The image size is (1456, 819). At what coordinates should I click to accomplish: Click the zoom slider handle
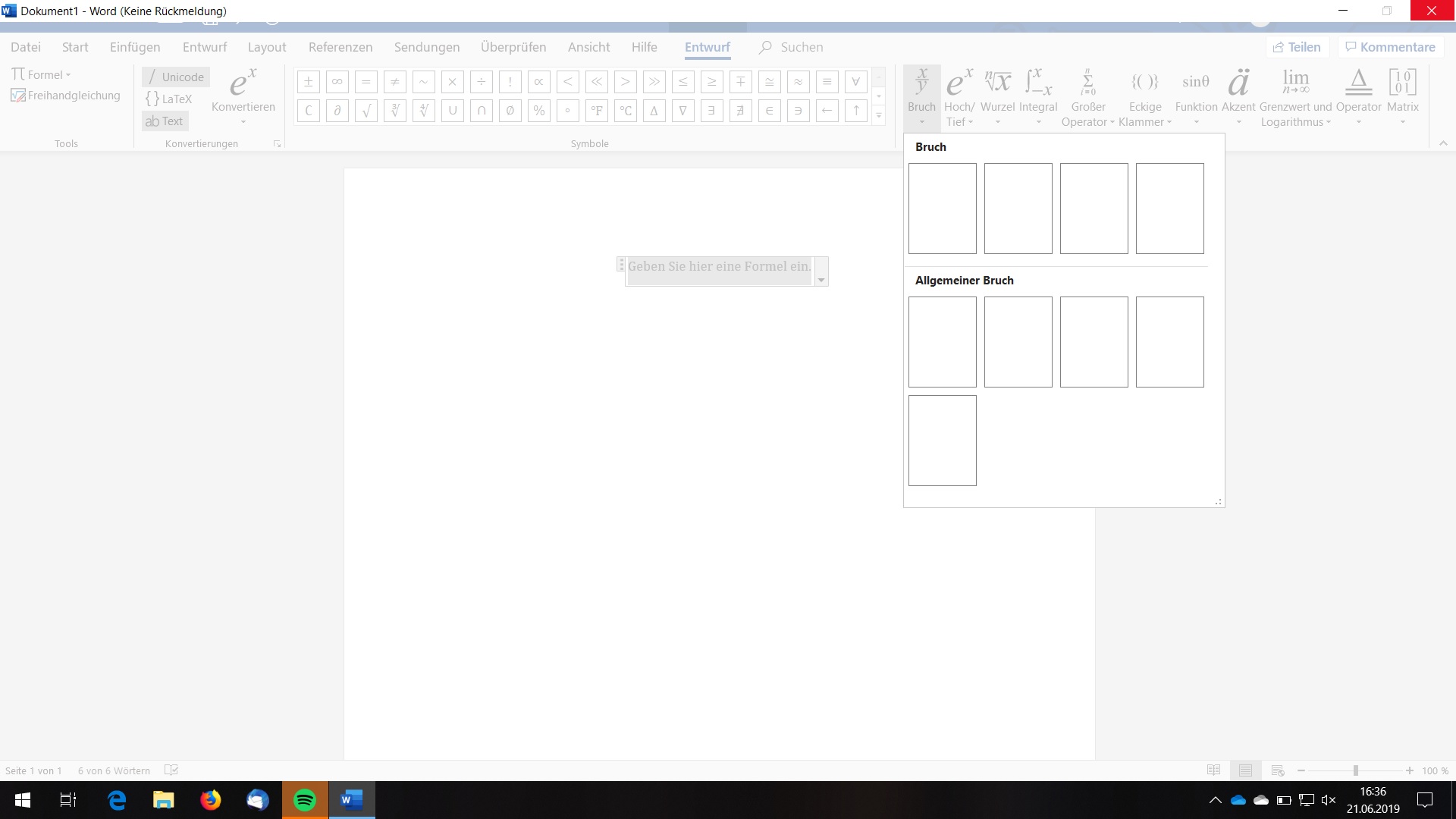coord(1355,770)
